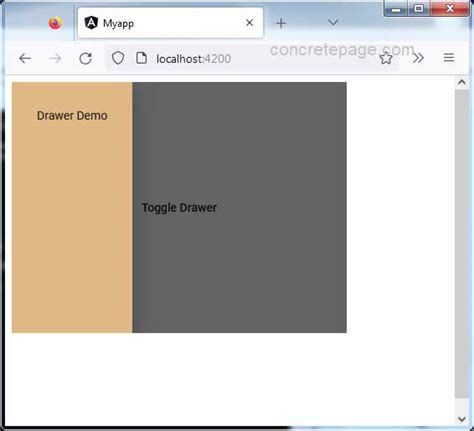
Task: Bookmark this page with star icon
Action: click(x=386, y=58)
